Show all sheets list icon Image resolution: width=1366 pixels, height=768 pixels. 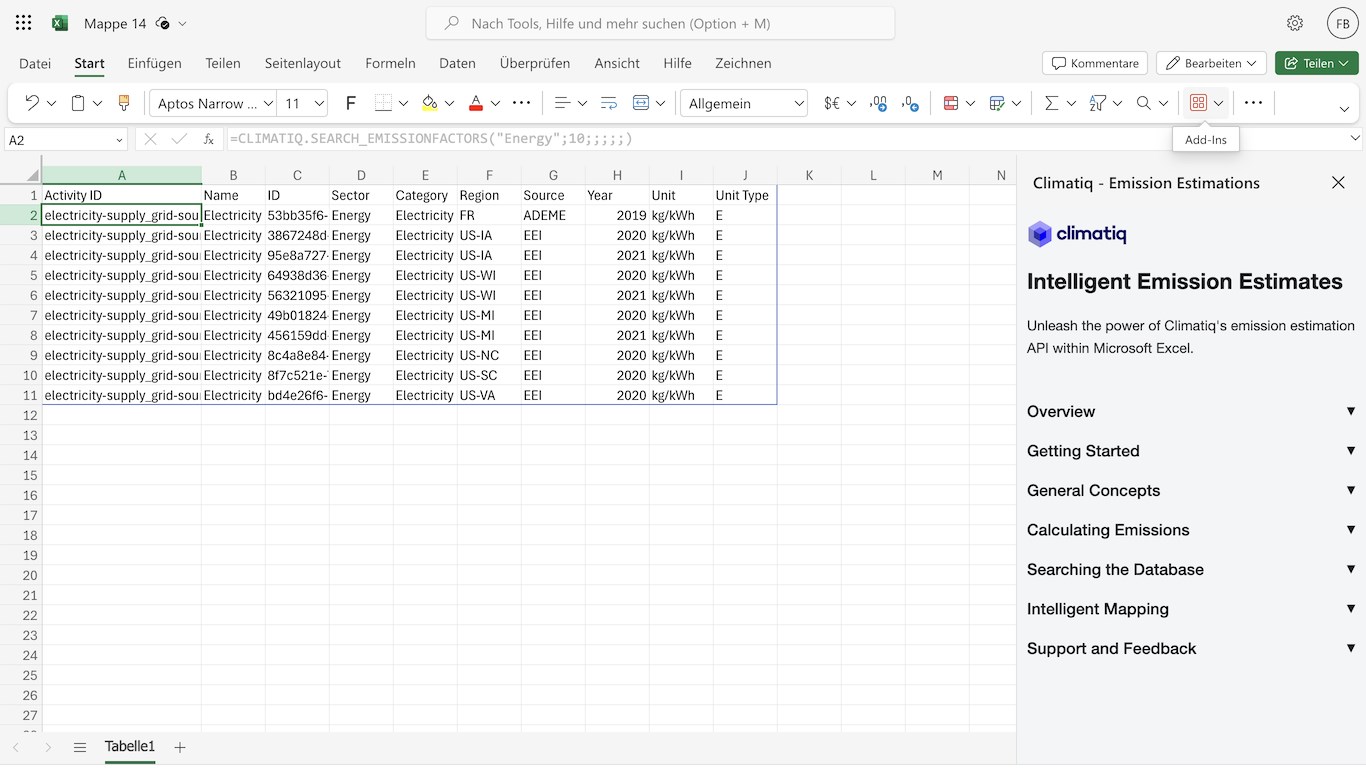[80, 747]
